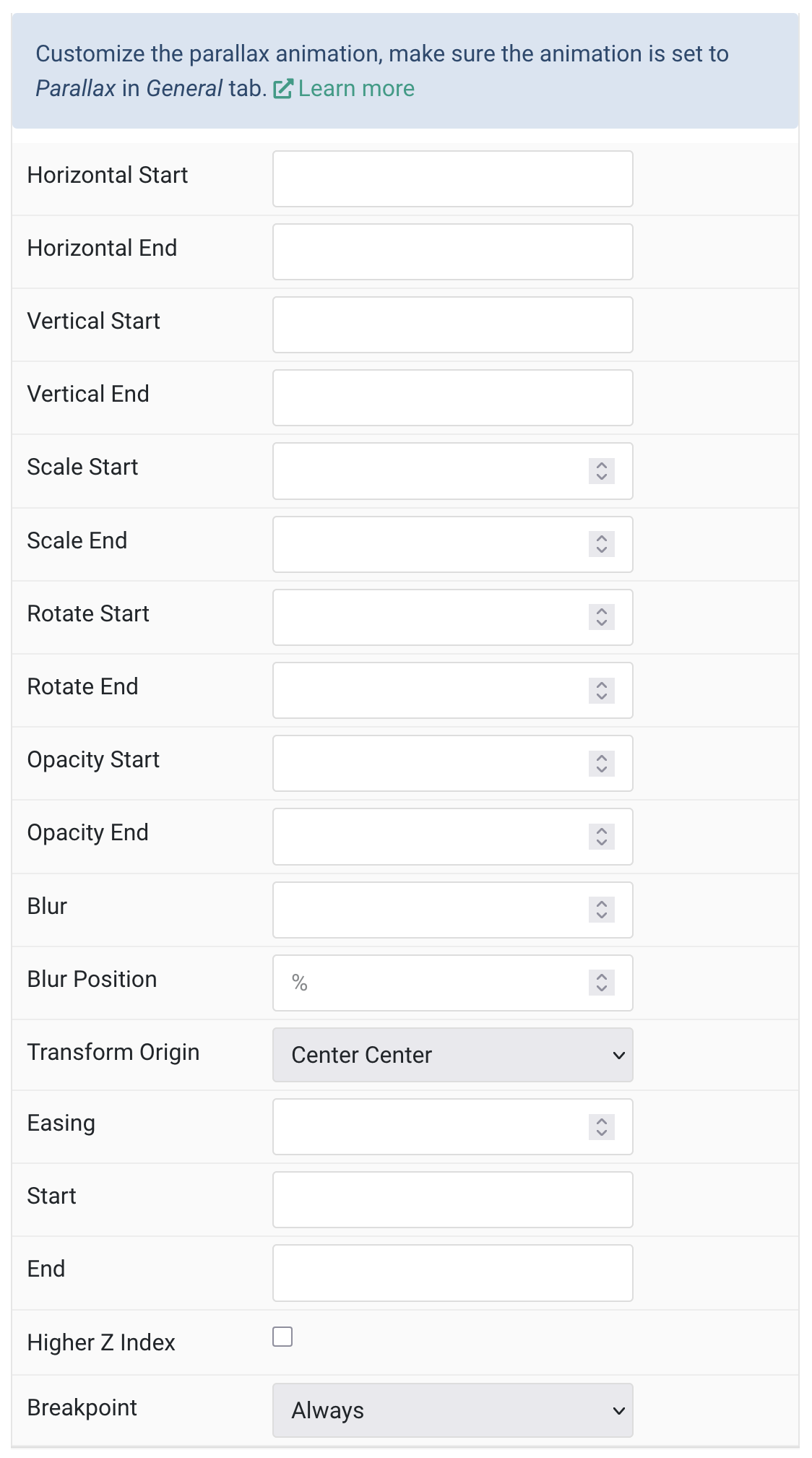Select the Vertical Start input field
The height and width of the screenshot is (1458, 812).
[x=453, y=324]
